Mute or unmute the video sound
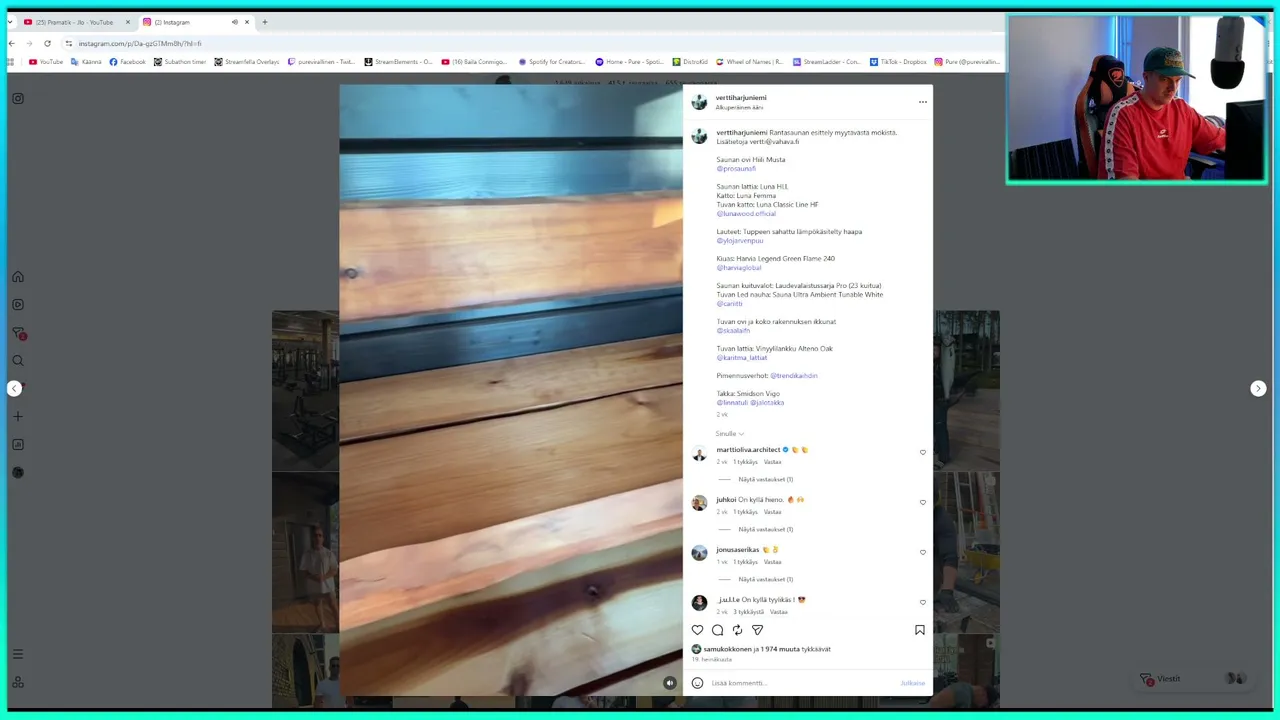The height and width of the screenshot is (720, 1280). (x=670, y=683)
